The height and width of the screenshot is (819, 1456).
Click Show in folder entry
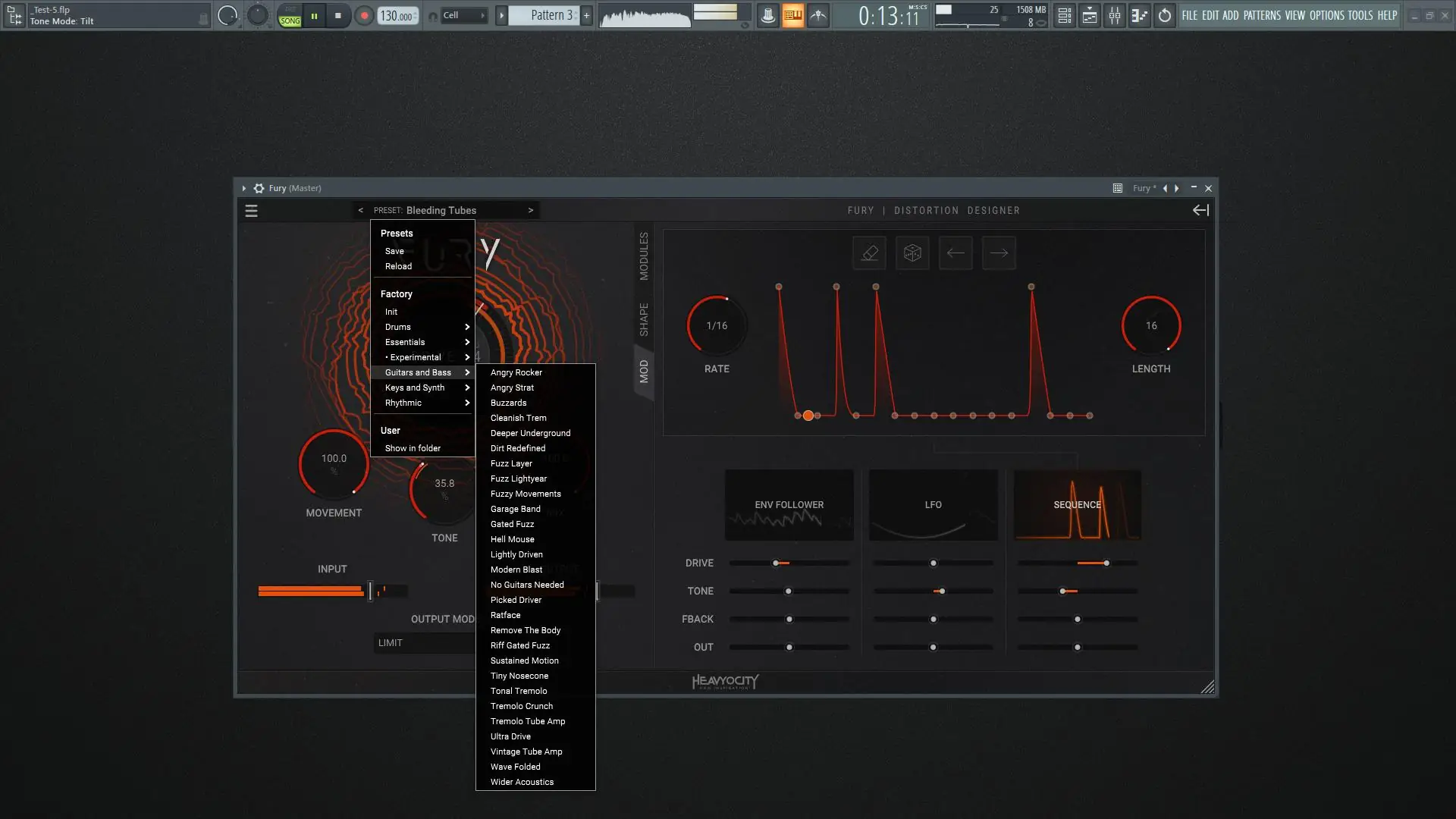(x=412, y=448)
